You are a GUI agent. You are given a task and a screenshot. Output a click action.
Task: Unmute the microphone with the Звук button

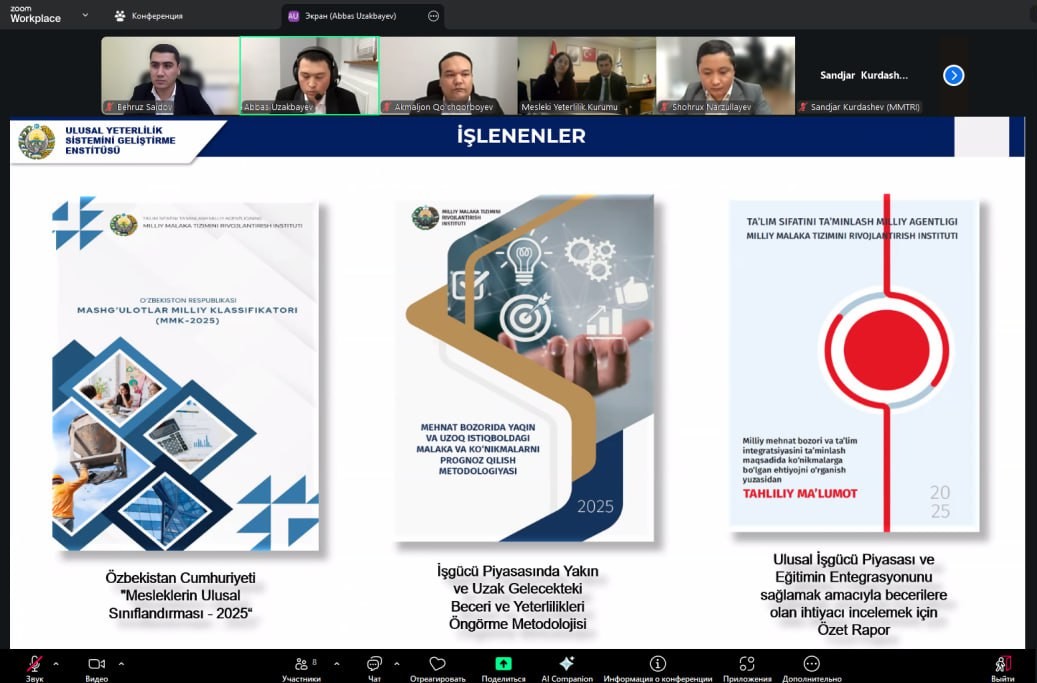point(35,665)
